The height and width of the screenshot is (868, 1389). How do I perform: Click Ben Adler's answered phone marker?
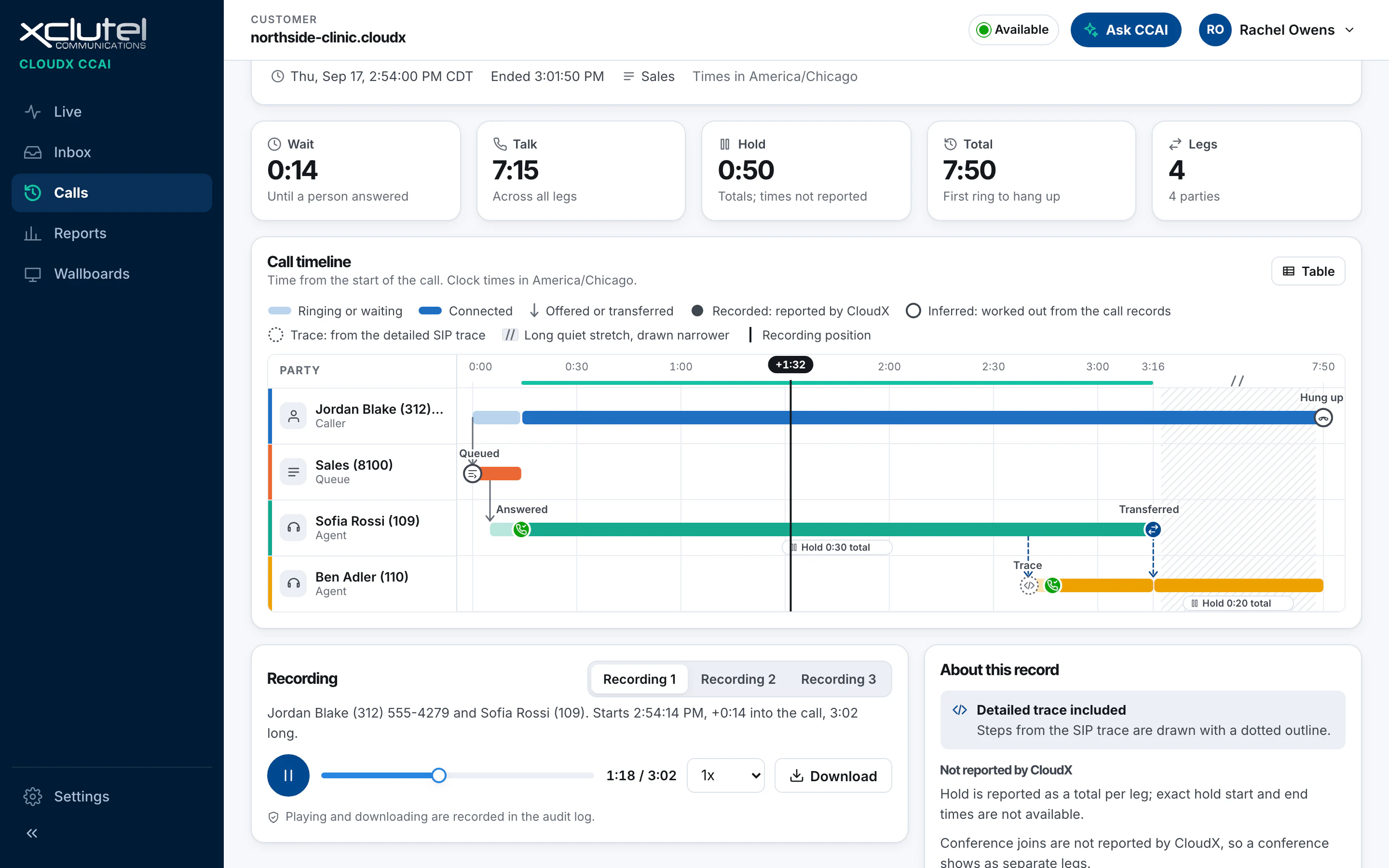coord(1053,585)
